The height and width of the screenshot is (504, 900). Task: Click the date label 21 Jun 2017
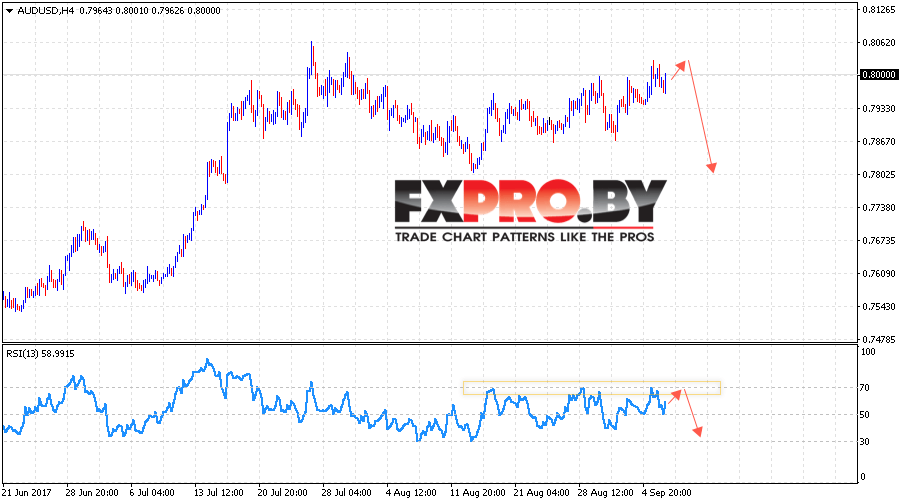click(26, 493)
